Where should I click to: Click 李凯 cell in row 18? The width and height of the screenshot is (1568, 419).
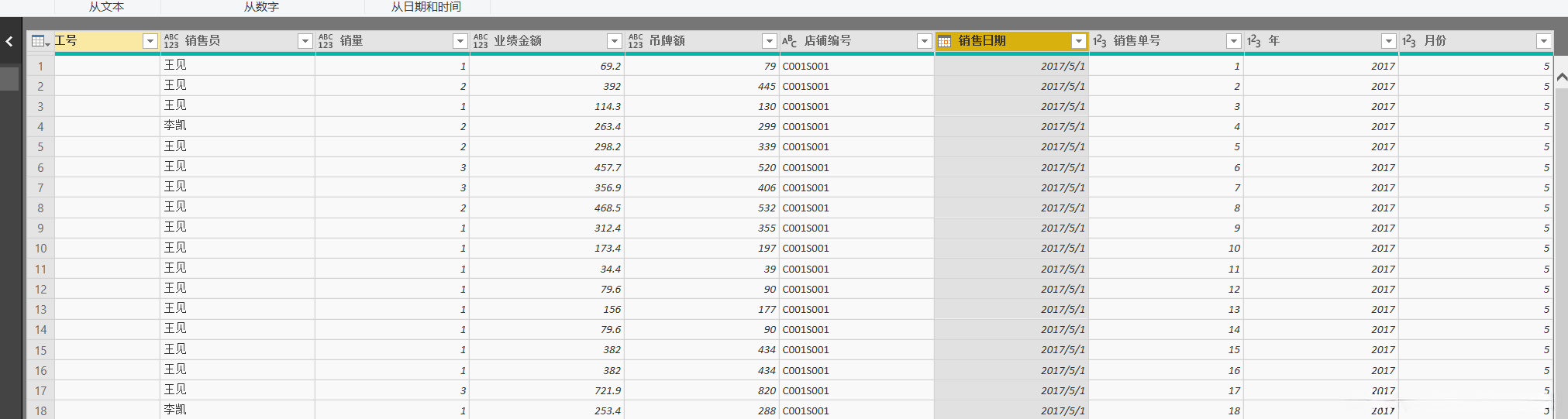(x=237, y=410)
